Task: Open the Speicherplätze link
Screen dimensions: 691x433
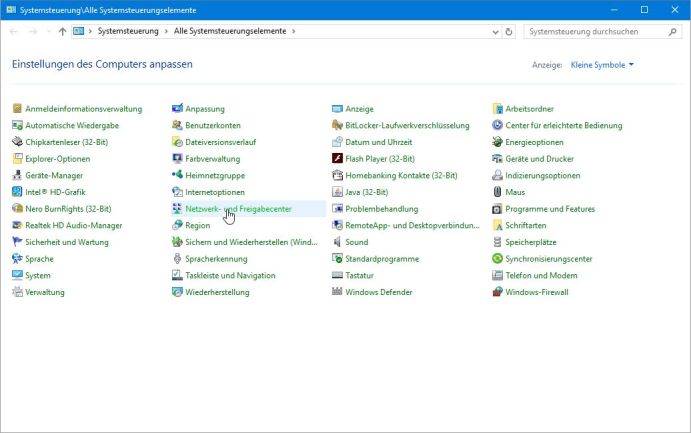Action: 531,242
